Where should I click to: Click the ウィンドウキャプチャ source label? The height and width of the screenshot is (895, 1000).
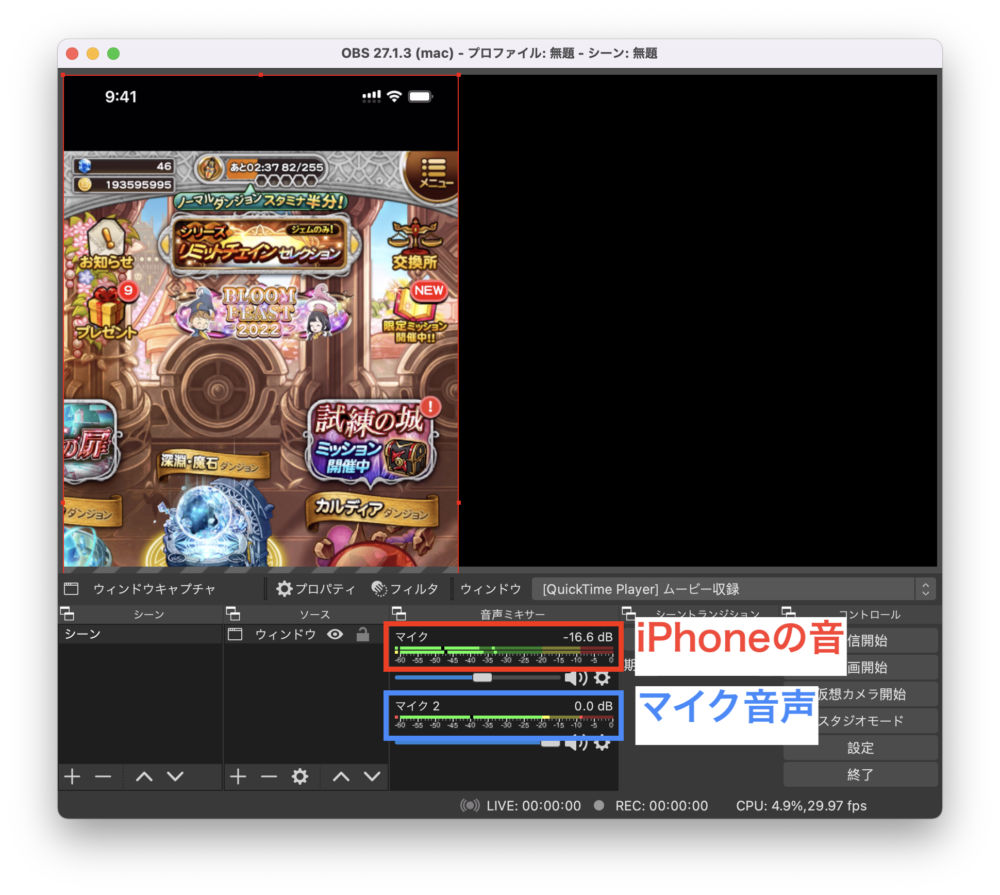pyautogui.click(x=154, y=589)
